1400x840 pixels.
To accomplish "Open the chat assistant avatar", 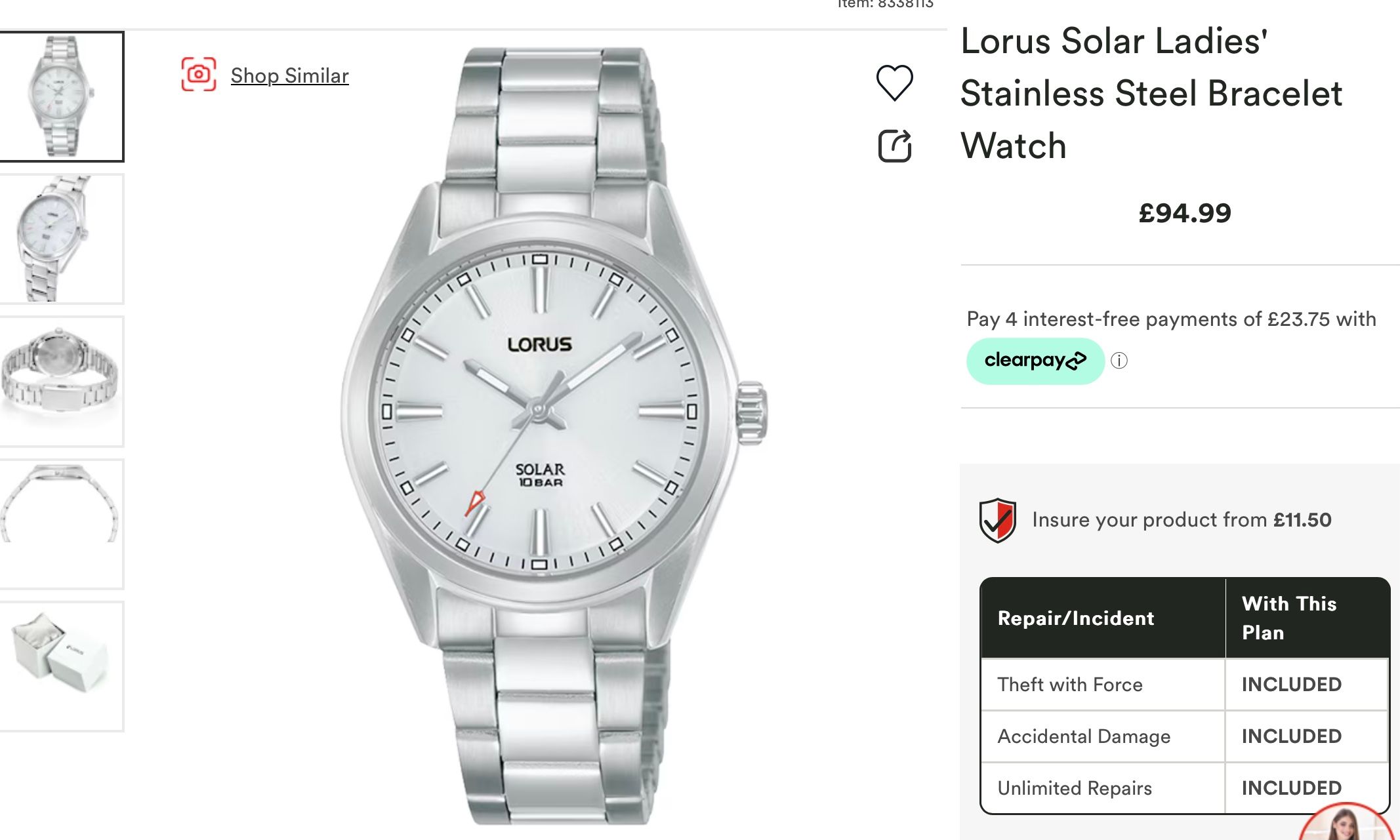I will click(x=1346, y=825).
